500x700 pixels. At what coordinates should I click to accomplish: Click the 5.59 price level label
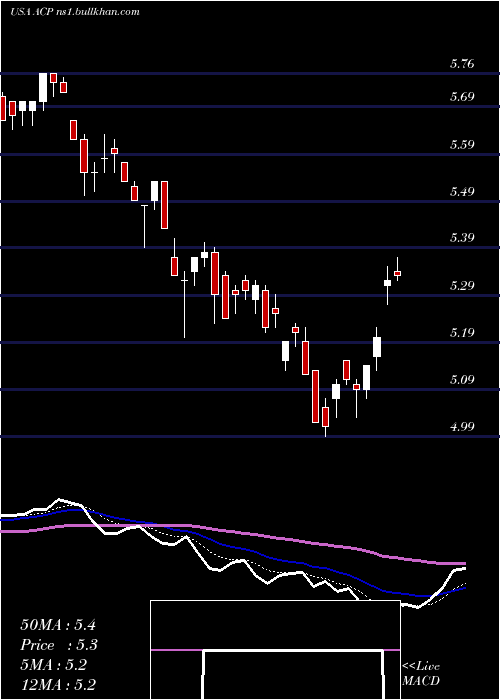462,145
